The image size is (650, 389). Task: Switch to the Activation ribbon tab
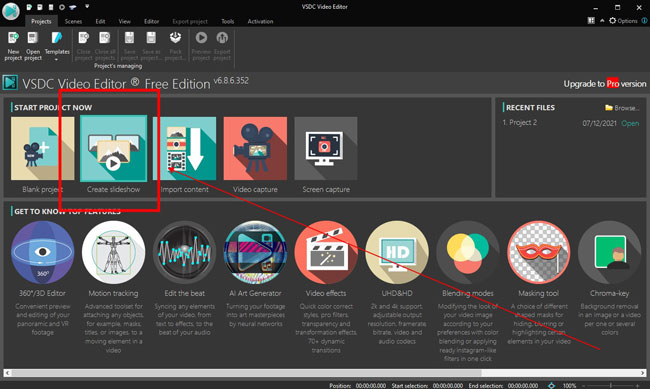click(260, 21)
